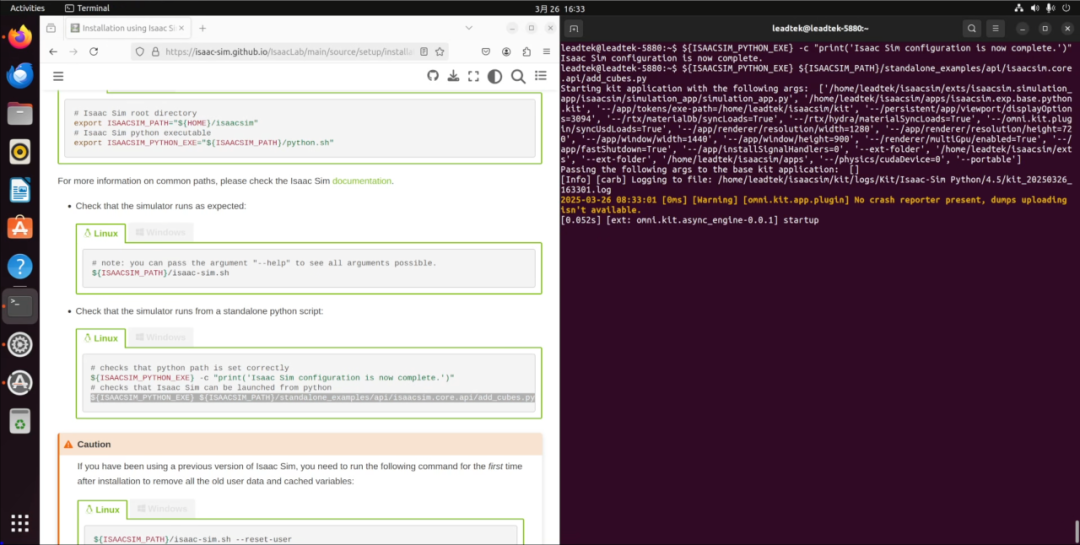1080x545 pixels.
Task: Show Applications grid at dock bottom
Action: (x=20, y=522)
